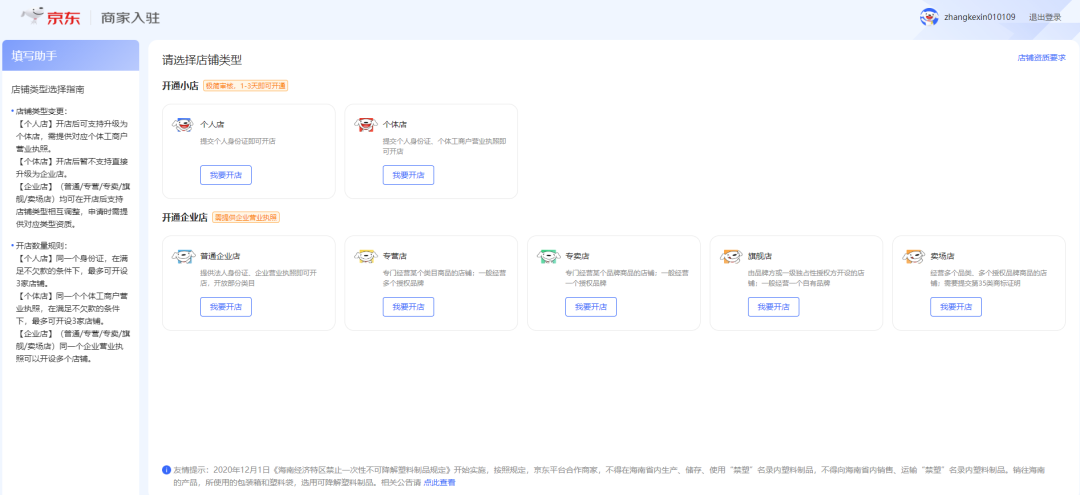The image size is (1080, 495).
Task: Click the 开通小店 section title
Action: [180, 86]
